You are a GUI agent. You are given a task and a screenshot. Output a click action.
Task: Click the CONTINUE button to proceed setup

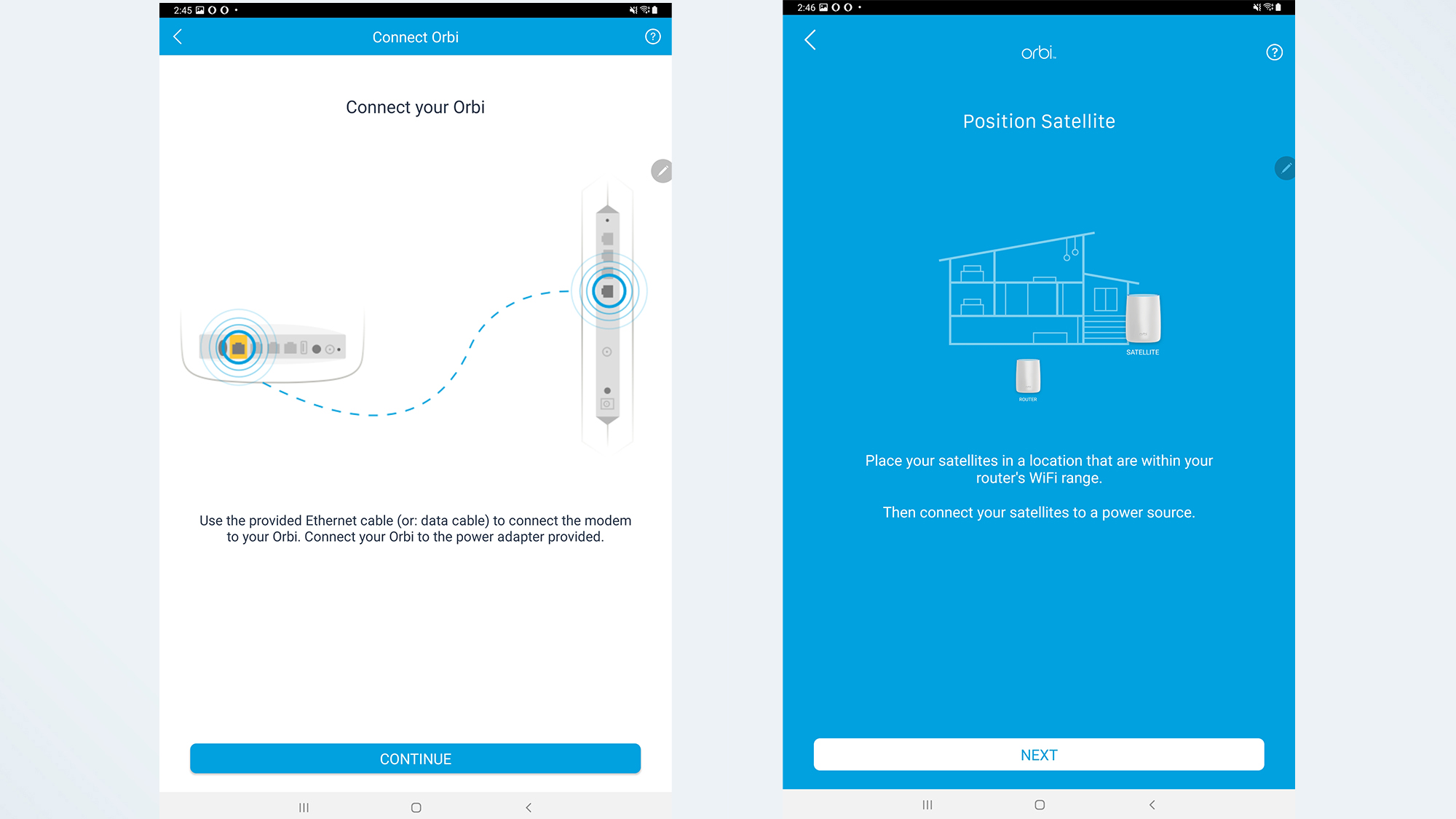pos(416,758)
